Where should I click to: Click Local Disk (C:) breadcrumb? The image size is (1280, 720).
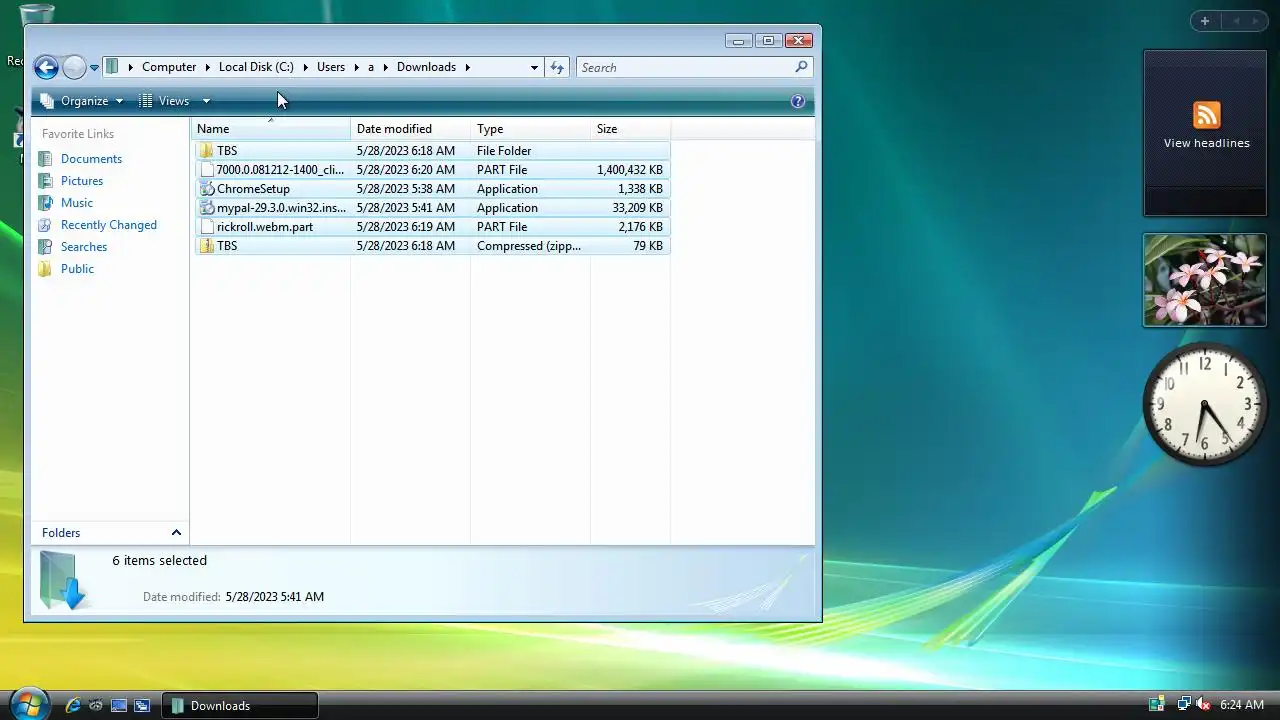coord(256,67)
